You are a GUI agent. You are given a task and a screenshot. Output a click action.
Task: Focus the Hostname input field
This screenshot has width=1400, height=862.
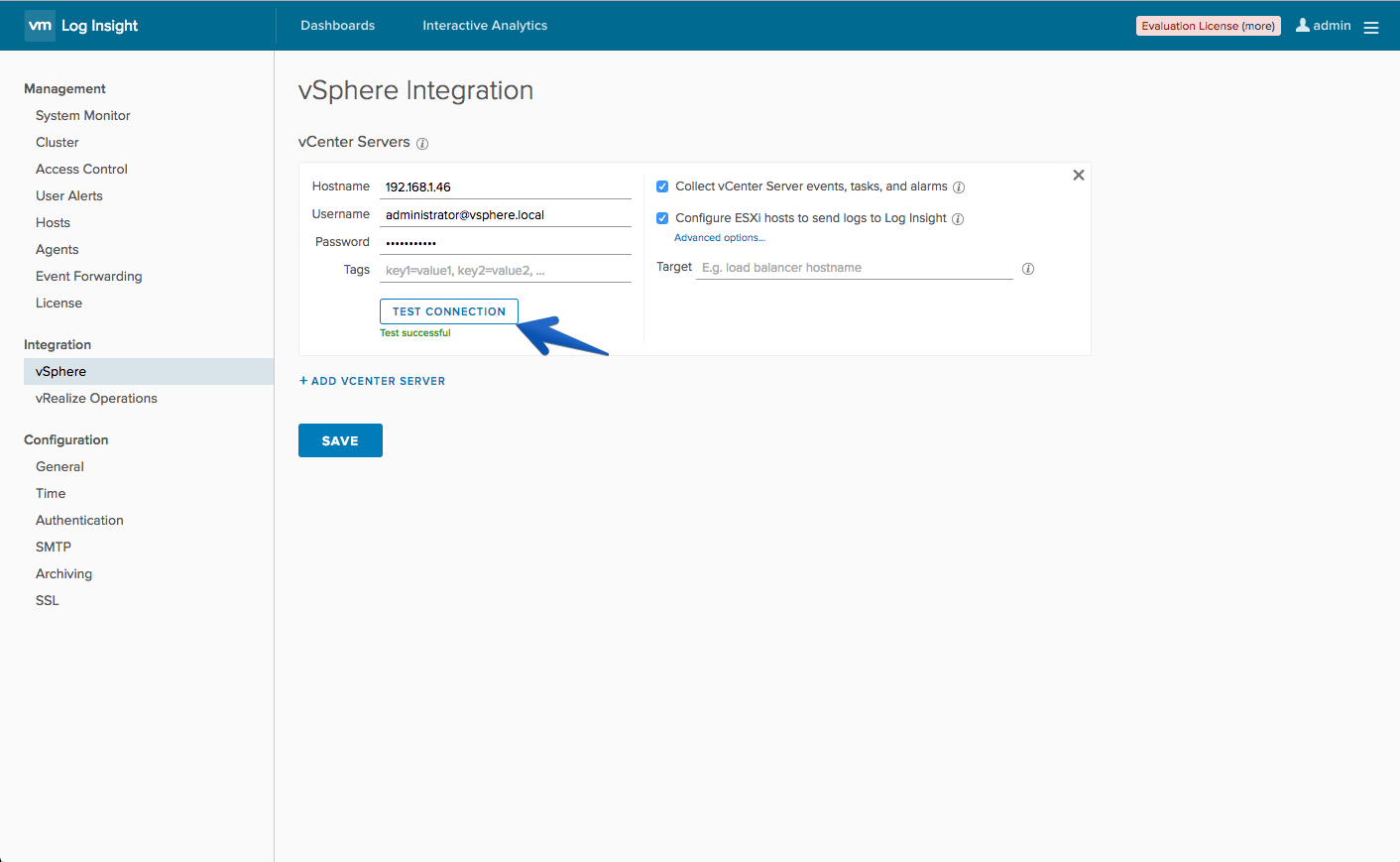(x=506, y=186)
